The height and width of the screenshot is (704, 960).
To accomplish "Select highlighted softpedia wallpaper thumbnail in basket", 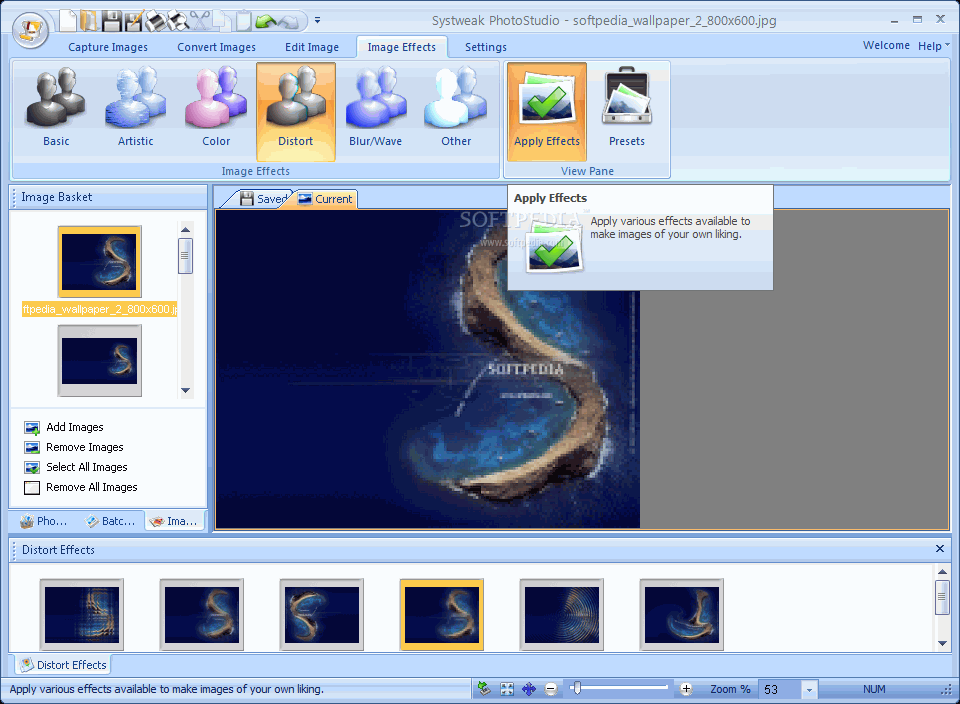I will [100, 261].
